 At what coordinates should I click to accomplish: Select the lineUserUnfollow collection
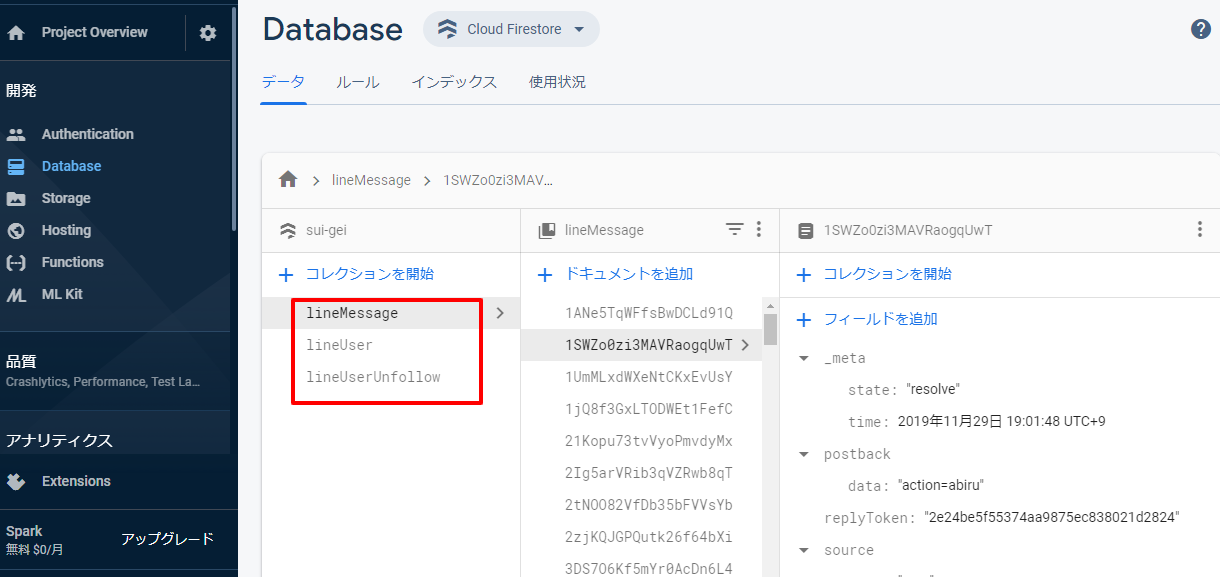point(373,377)
